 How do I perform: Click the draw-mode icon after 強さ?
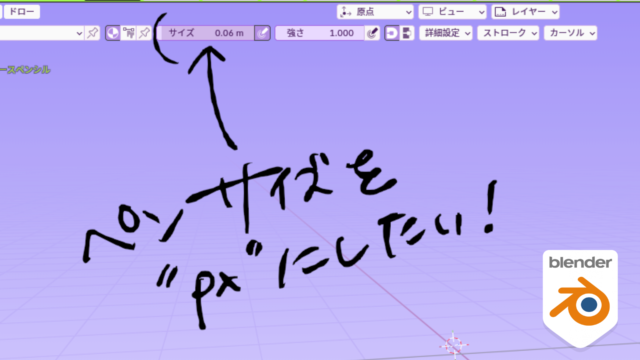(391, 33)
